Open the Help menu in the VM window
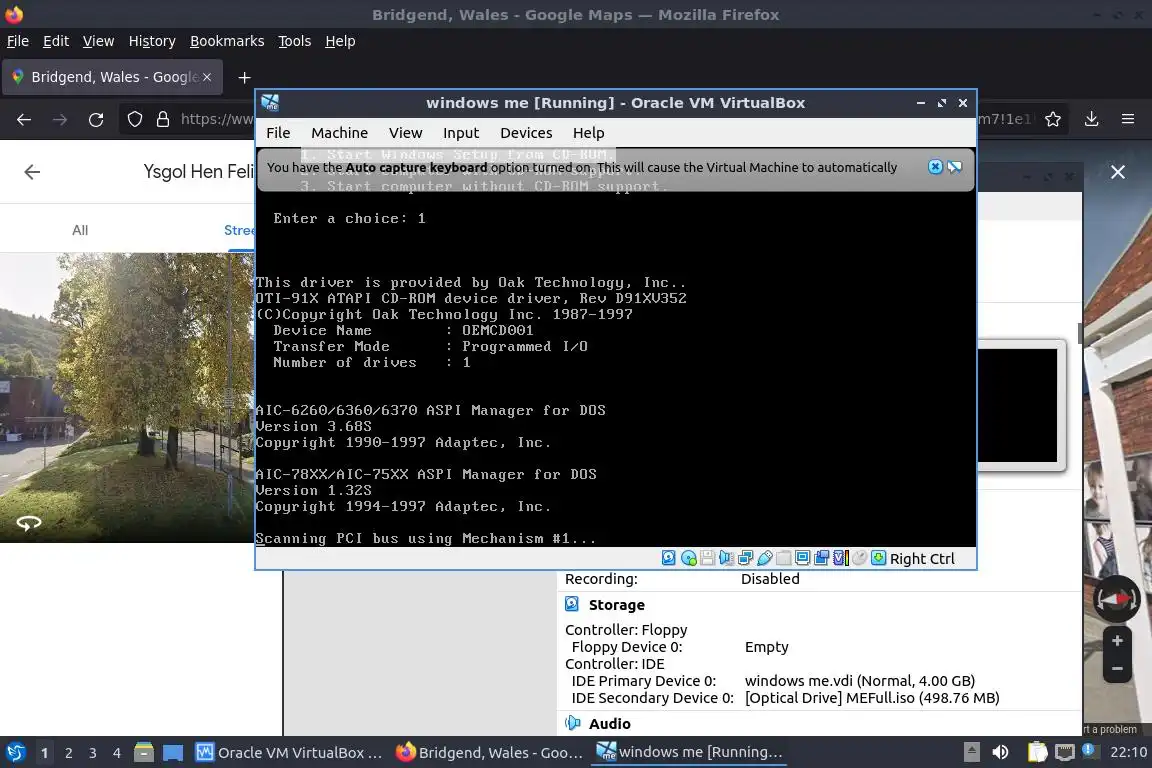The width and height of the screenshot is (1152, 768). click(588, 133)
